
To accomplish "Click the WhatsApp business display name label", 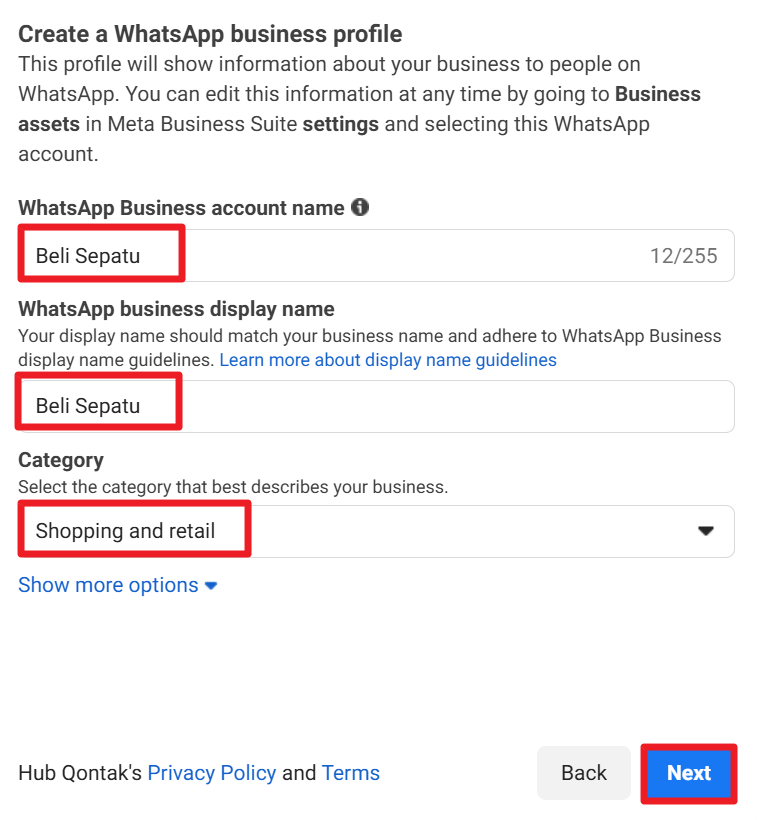I will pyautogui.click(x=176, y=309).
